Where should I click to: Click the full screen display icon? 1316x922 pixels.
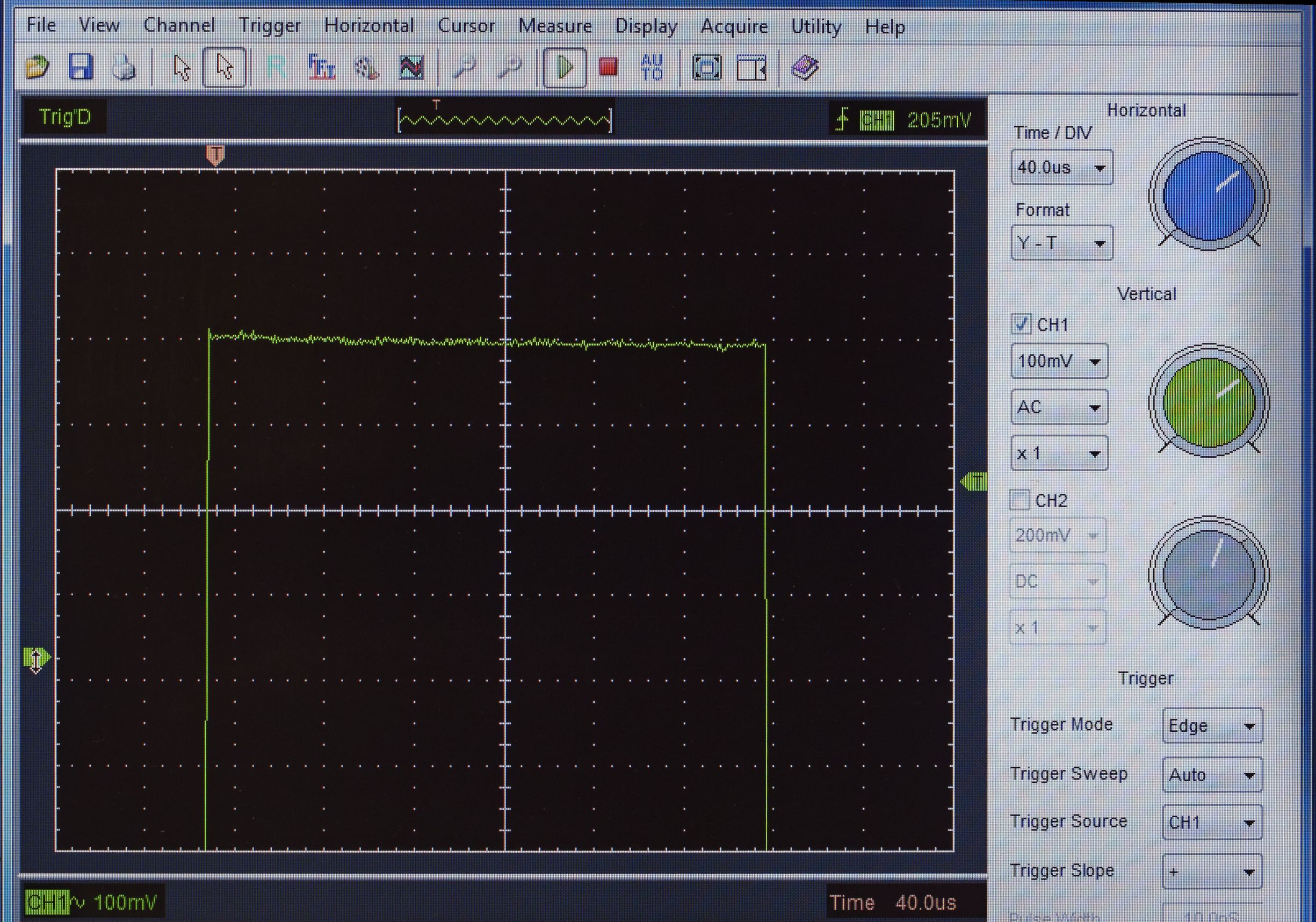click(x=707, y=68)
